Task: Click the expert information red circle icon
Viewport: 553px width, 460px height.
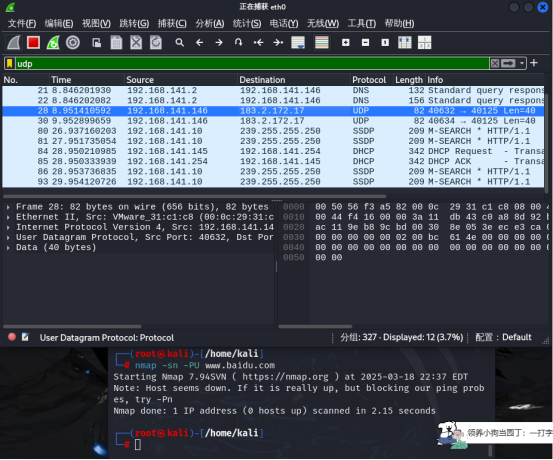Action: [12, 337]
